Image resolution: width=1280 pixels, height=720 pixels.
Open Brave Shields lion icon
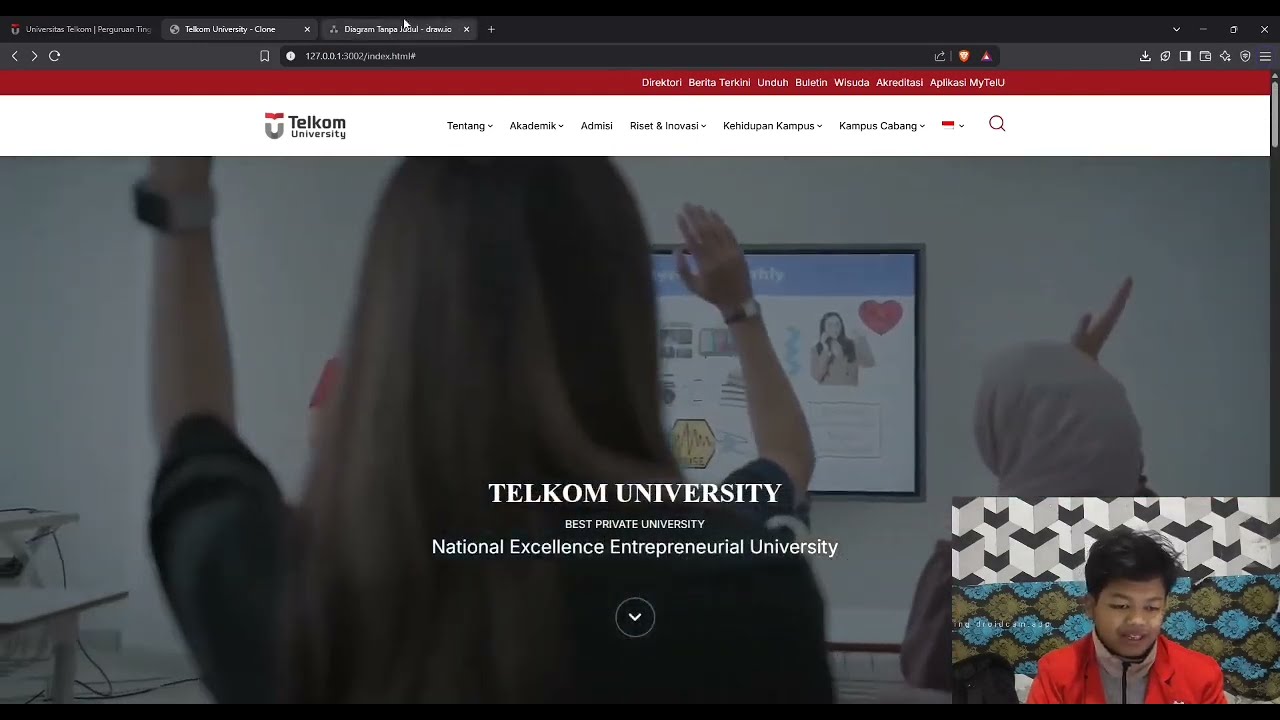pyautogui.click(x=964, y=56)
